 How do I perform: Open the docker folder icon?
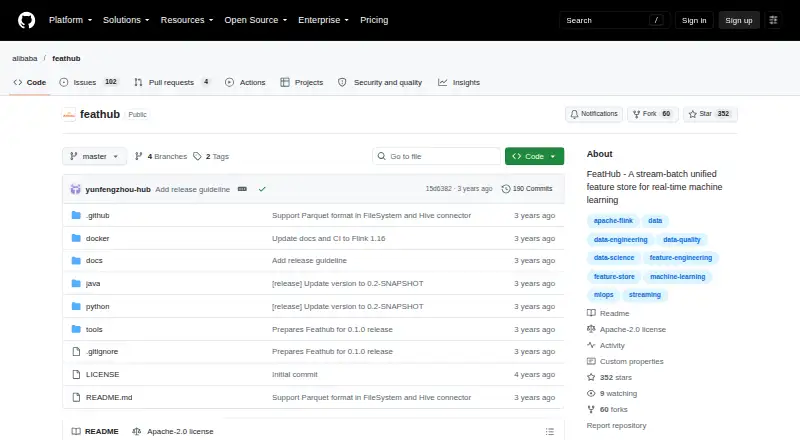[x=76, y=238]
